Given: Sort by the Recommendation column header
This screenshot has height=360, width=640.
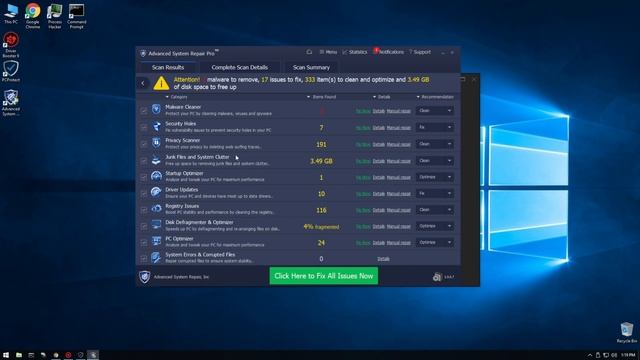Looking at the screenshot, I should click(x=435, y=97).
